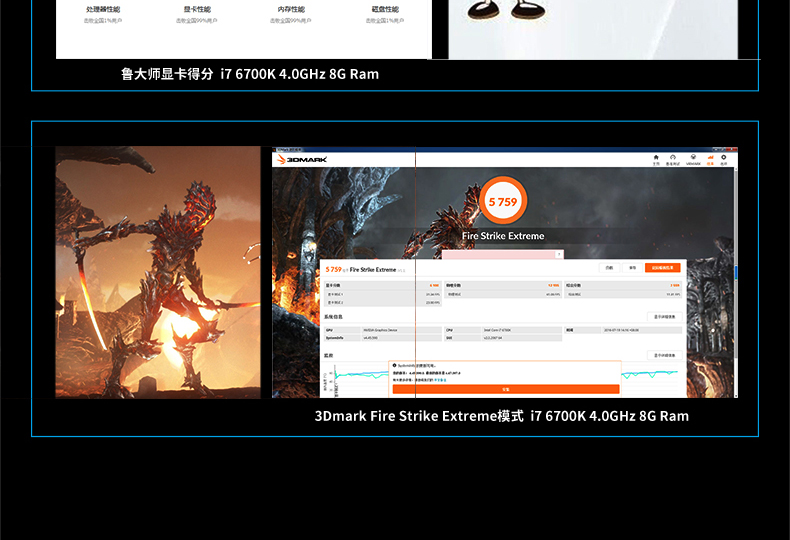Viewport: 790px width, 540px height.
Task: Click the 内存性能 label
Action: pyautogui.click(x=291, y=9)
